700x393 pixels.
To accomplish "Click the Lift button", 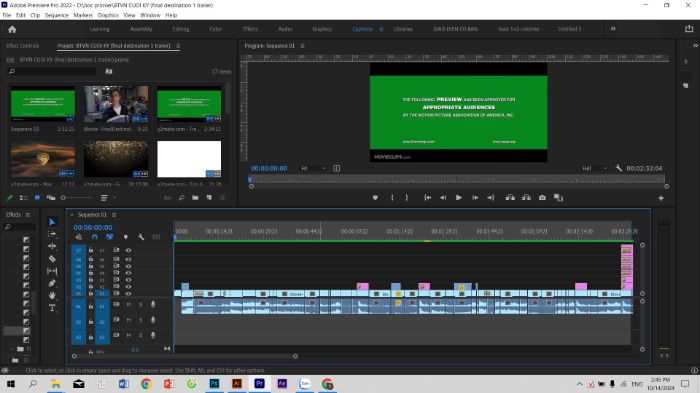I will coord(510,198).
